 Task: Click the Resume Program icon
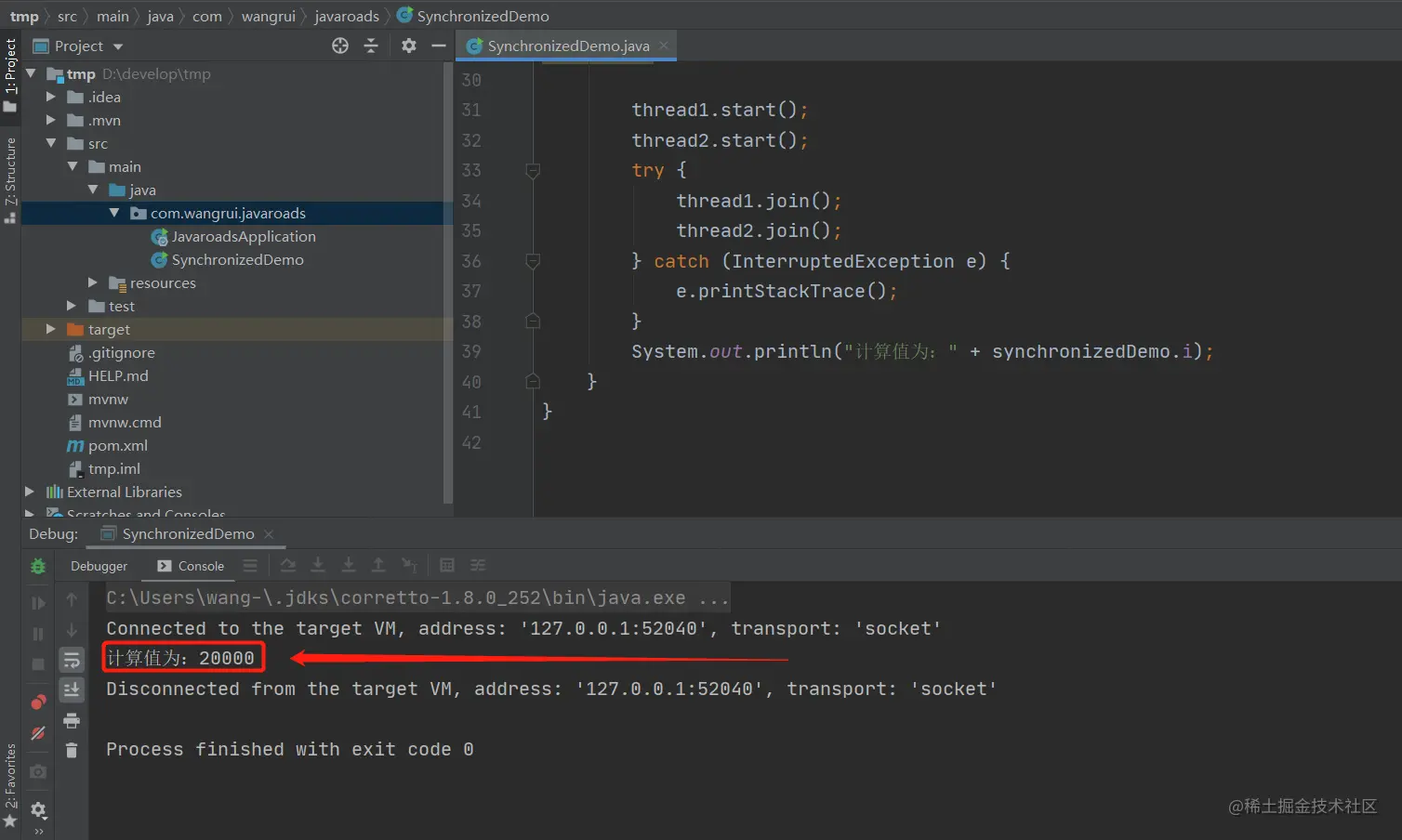(38, 603)
